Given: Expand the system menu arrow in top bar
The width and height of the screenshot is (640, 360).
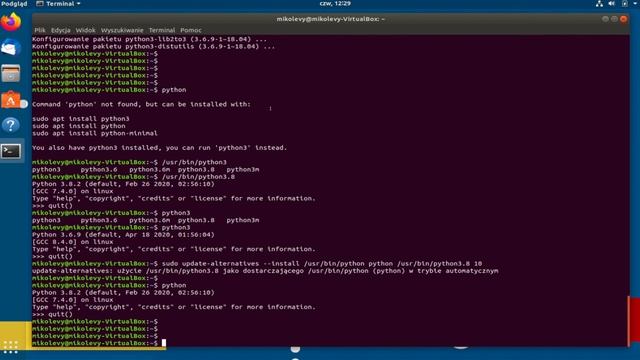Looking at the screenshot, I should tap(636, 4).
